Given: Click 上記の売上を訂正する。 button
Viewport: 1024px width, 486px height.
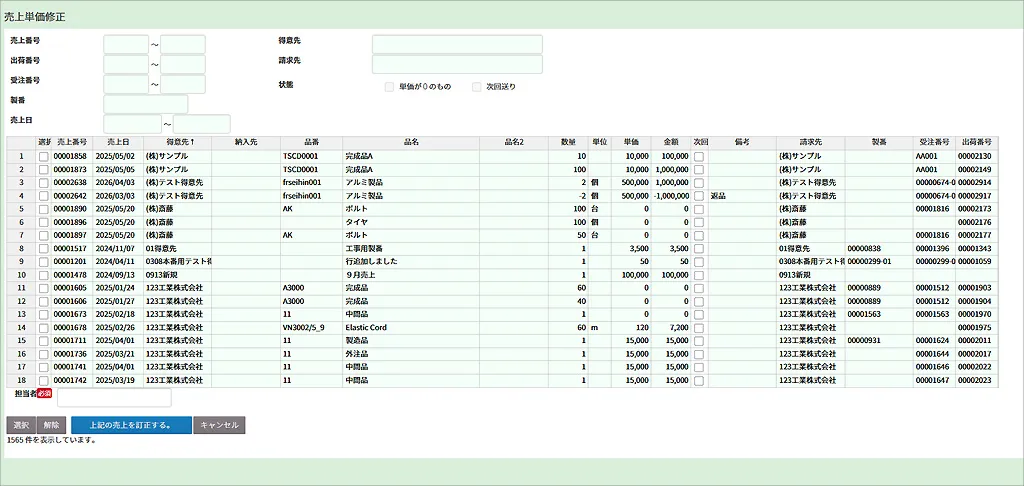Looking at the screenshot, I should pyautogui.click(x=131, y=425).
